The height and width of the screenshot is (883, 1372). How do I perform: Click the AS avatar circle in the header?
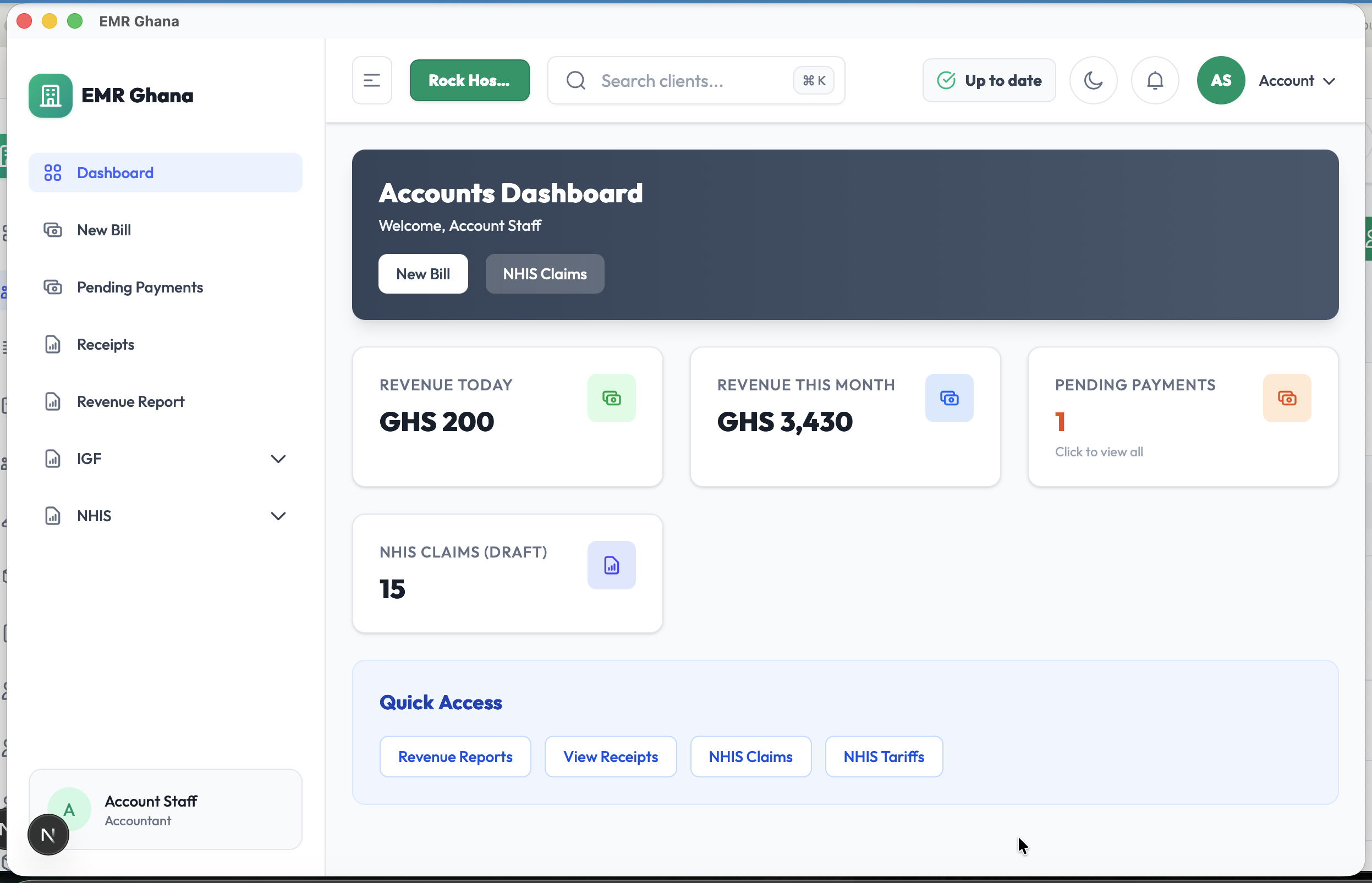click(x=1221, y=80)
